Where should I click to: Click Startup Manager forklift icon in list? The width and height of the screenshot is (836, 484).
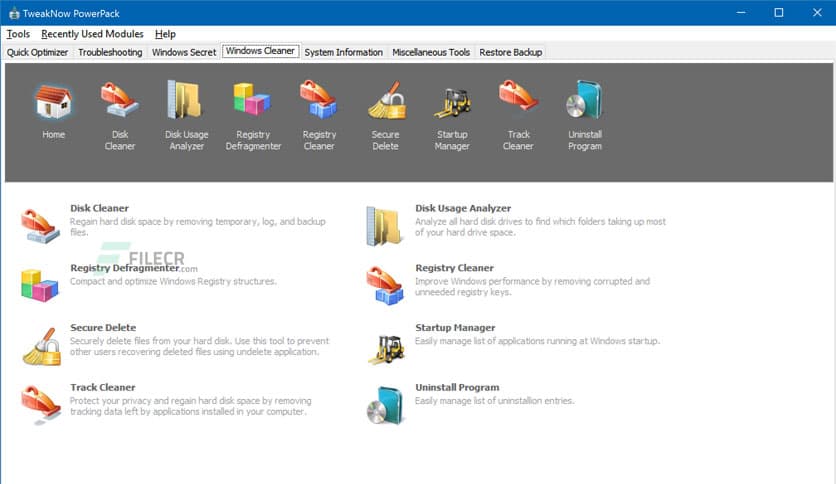click(x=387, y=349)
